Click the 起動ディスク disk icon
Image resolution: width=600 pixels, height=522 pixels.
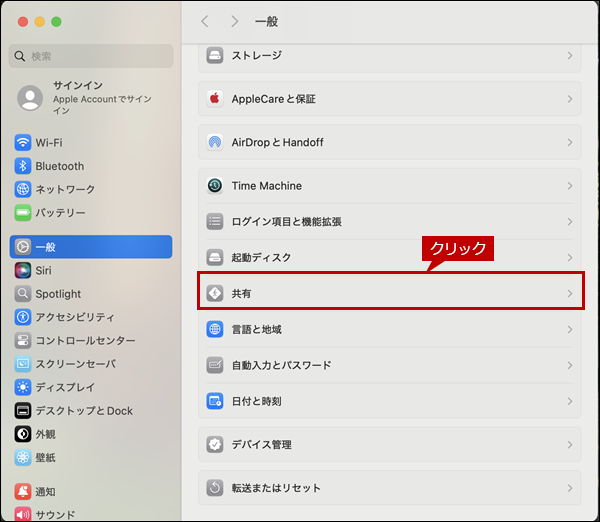215,258
